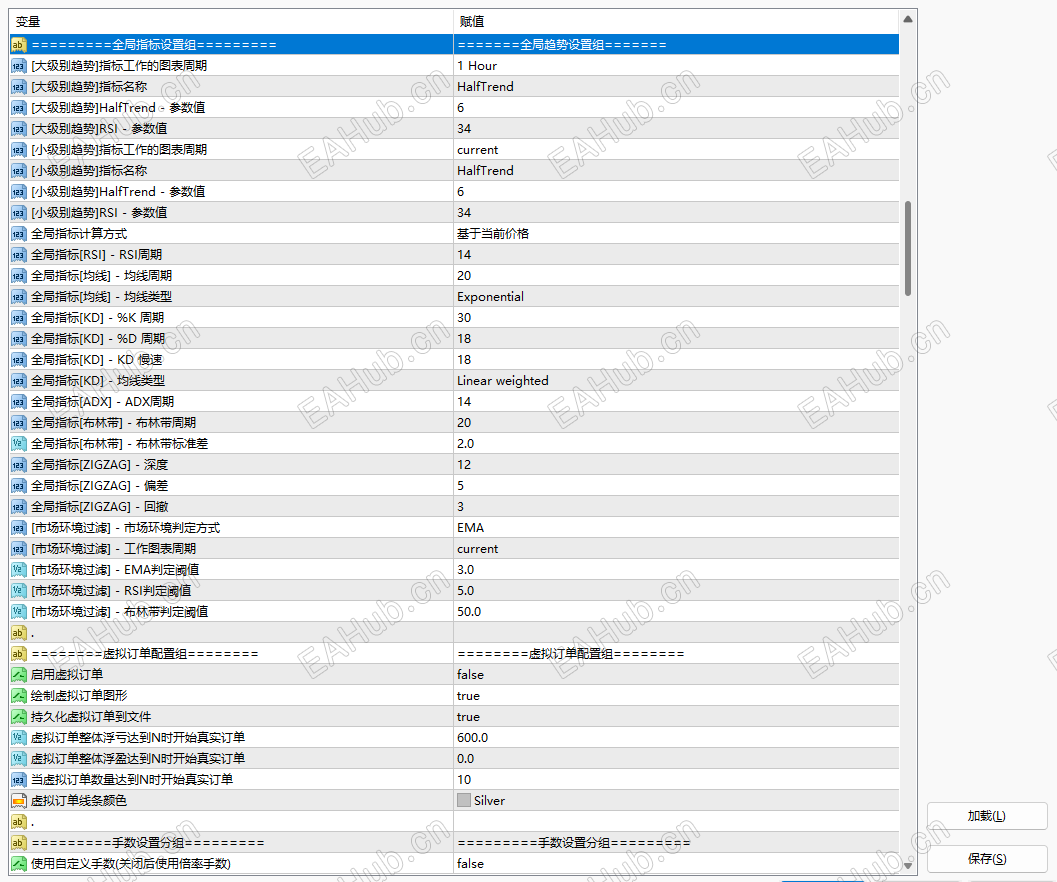Screen dimensions: 1057x882
Task: Click boolean icon beside 绘制虚拟订单图形
Action: coord(18,695)
